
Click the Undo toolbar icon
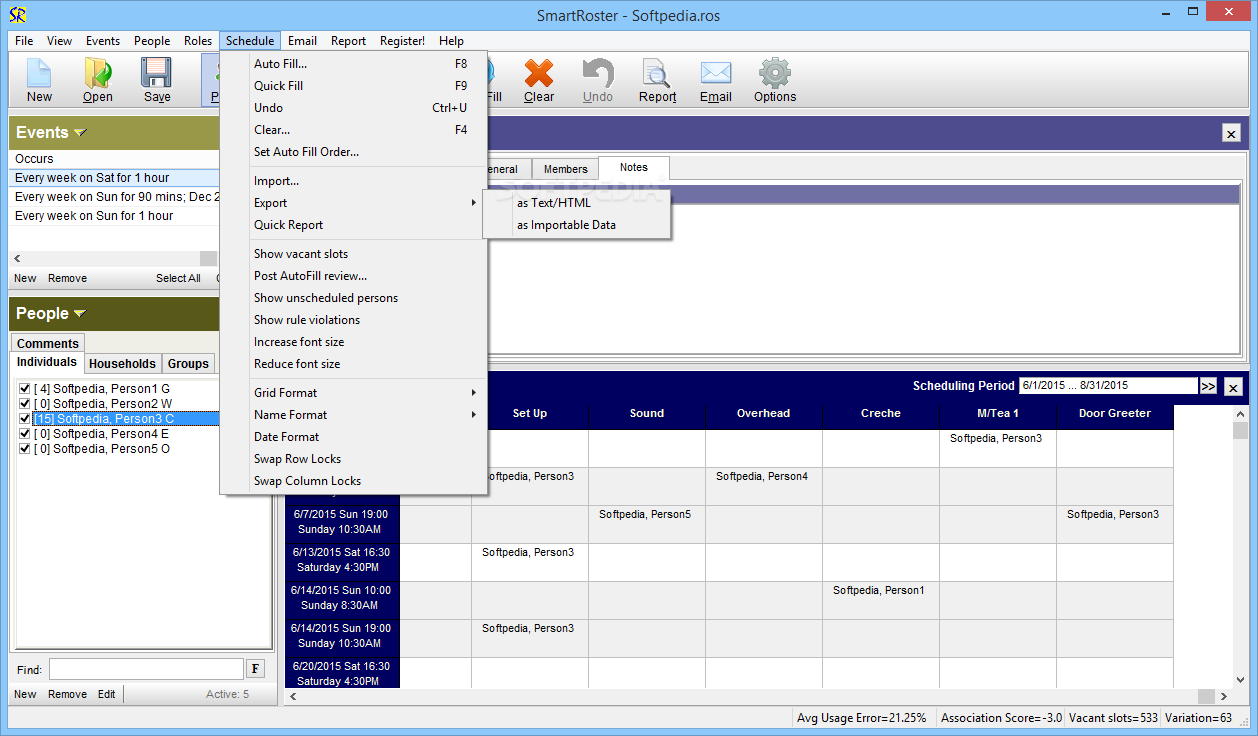click(597, 80)
